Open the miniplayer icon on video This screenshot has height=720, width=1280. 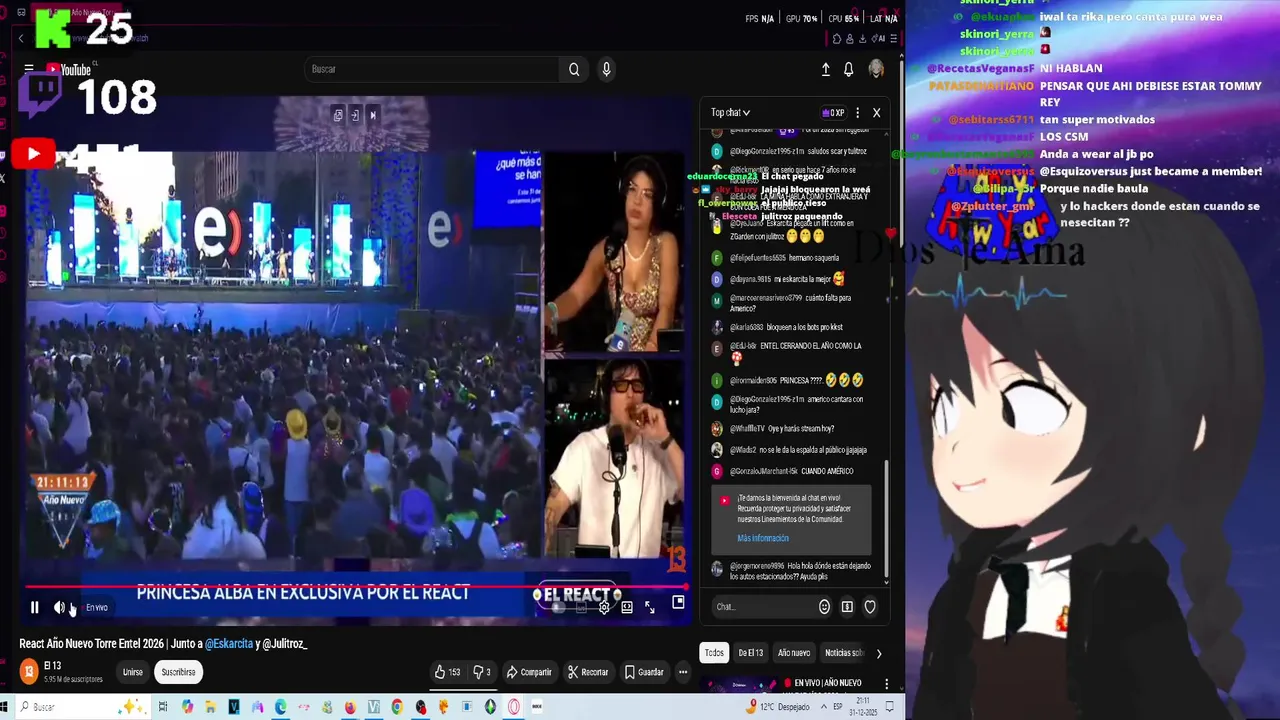coord(678,602)
